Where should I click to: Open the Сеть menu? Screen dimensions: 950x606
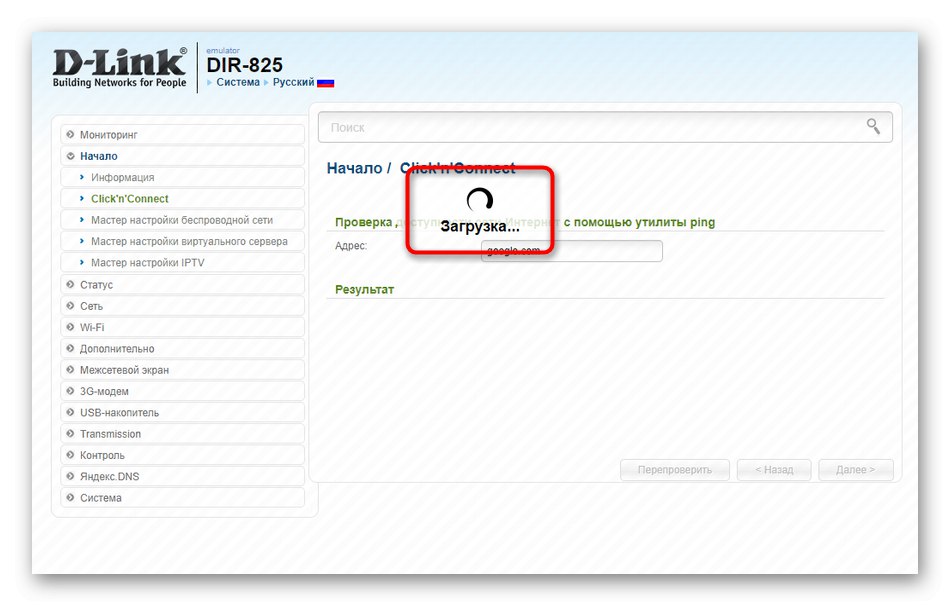(x=182, y=305)
